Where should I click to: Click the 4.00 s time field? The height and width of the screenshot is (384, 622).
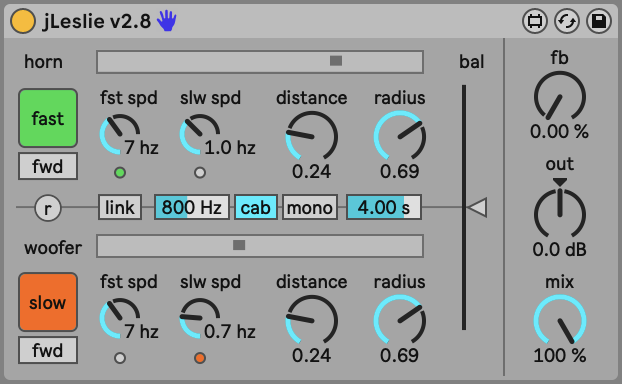tap(384, 207)
